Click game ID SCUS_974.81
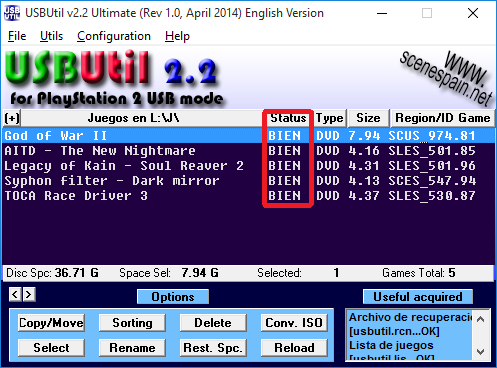497x368 pixels. [432, 136]
